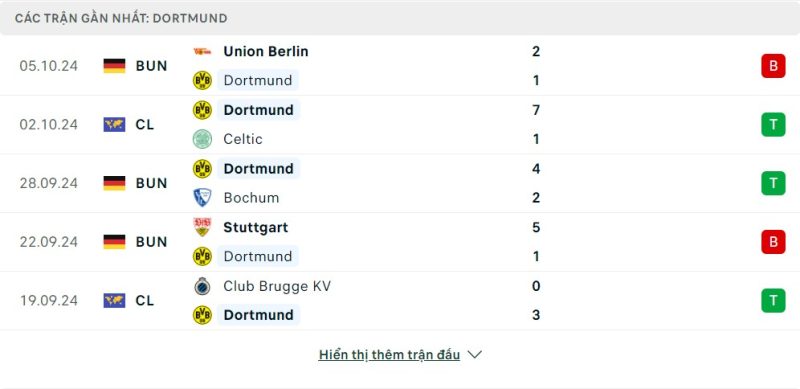The image size is (800, 389).
Task: Click the Club Brugge KV crest
Action: pyautogui.click(x=202, y=286)
